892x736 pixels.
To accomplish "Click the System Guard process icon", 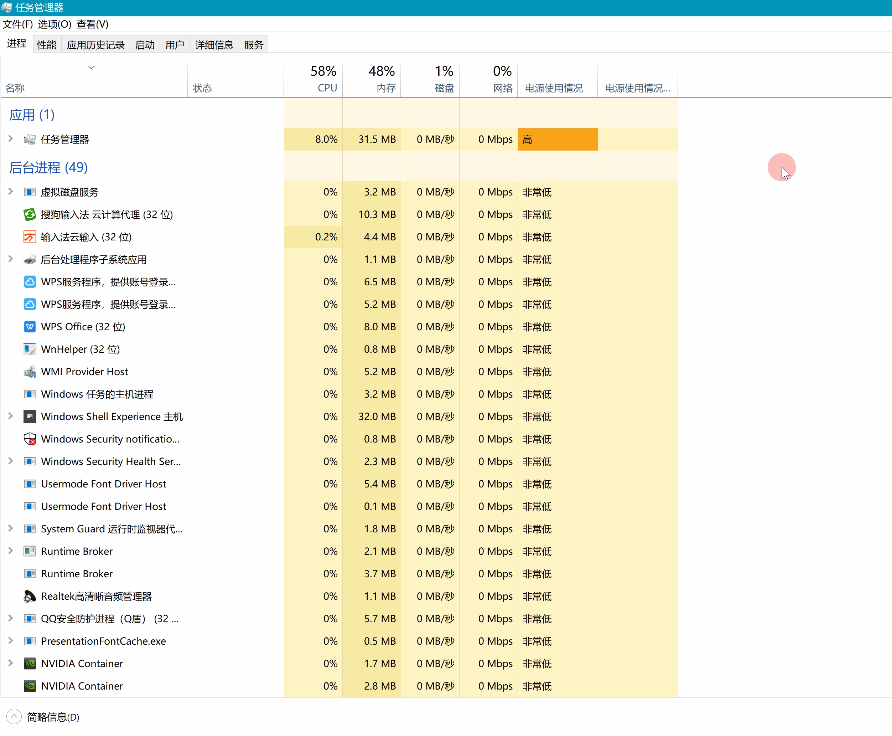I will (x=30, y=529).
